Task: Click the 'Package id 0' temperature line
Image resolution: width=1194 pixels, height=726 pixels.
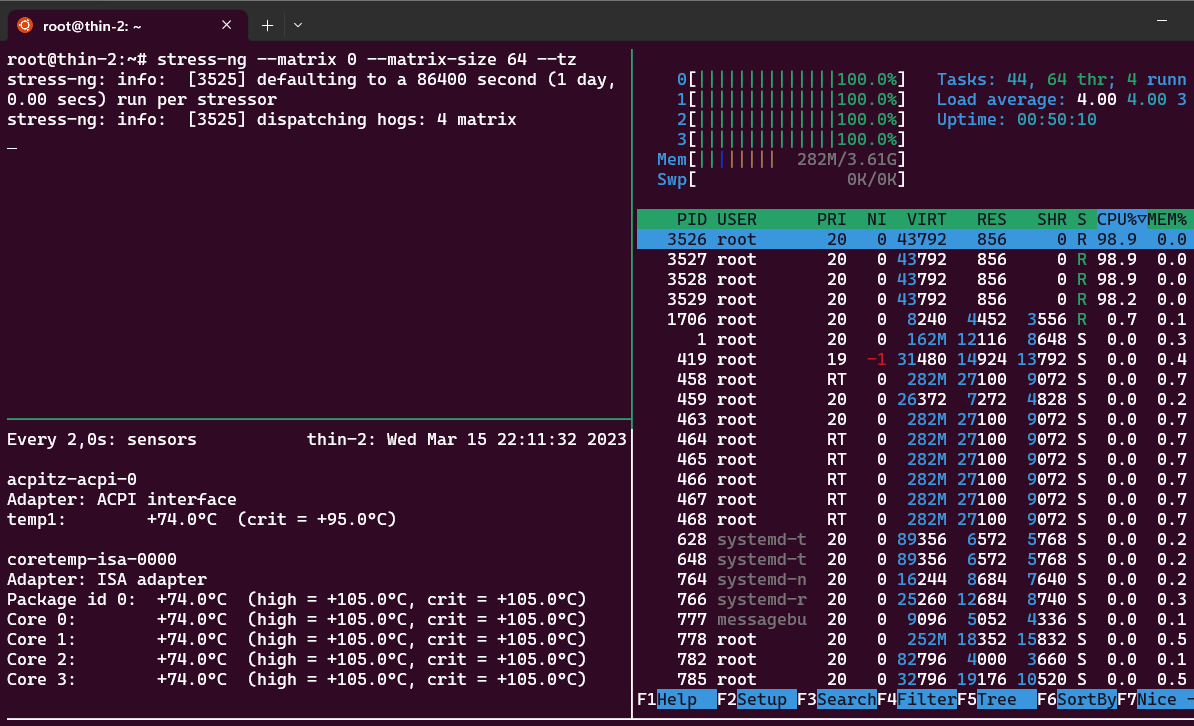Action: coord(297,599)
